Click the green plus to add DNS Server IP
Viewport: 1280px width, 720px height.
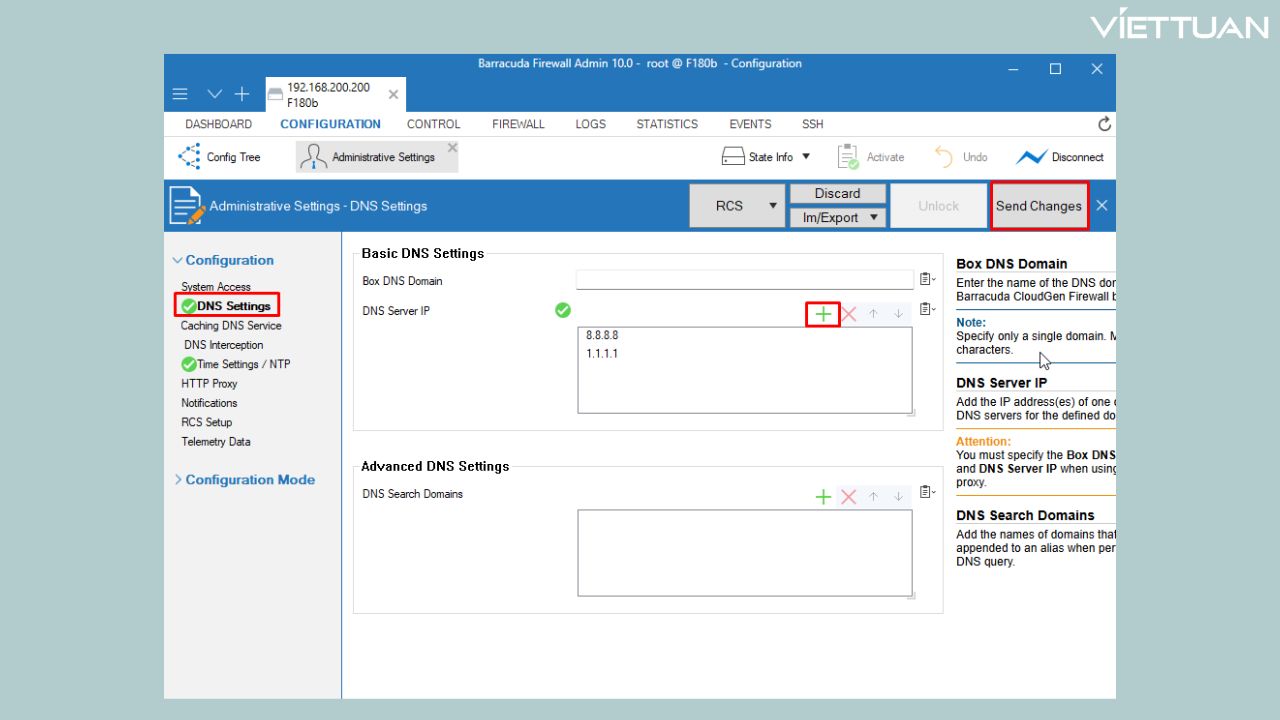click(822, 314)
